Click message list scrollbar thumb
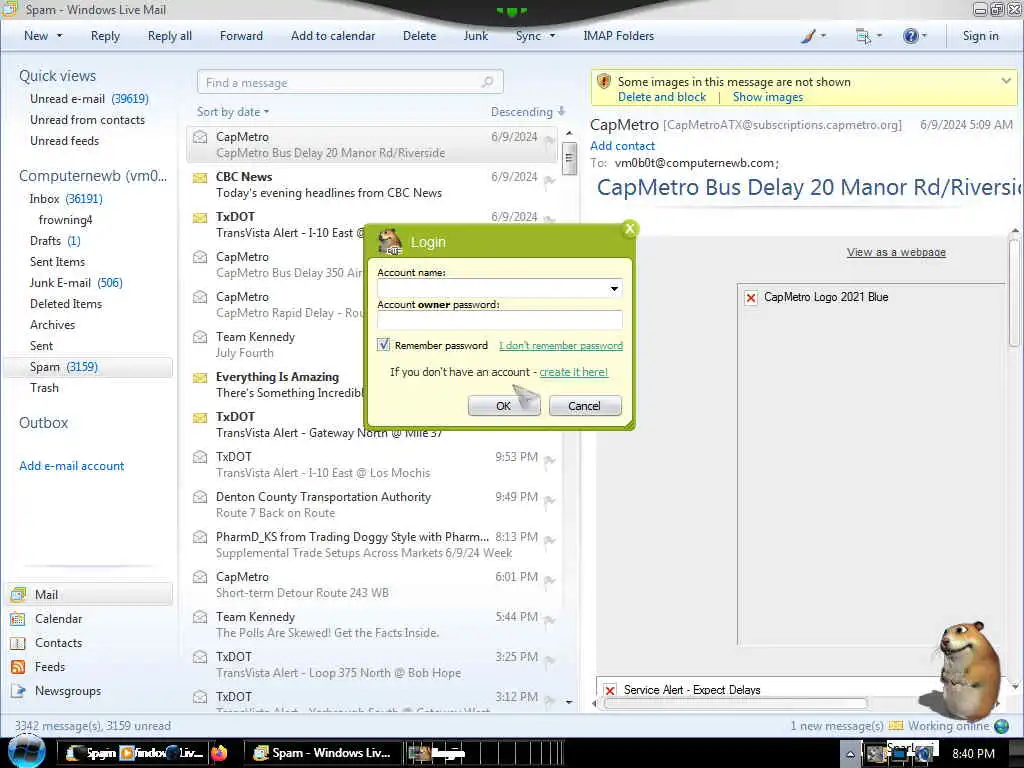 (569, 157)
